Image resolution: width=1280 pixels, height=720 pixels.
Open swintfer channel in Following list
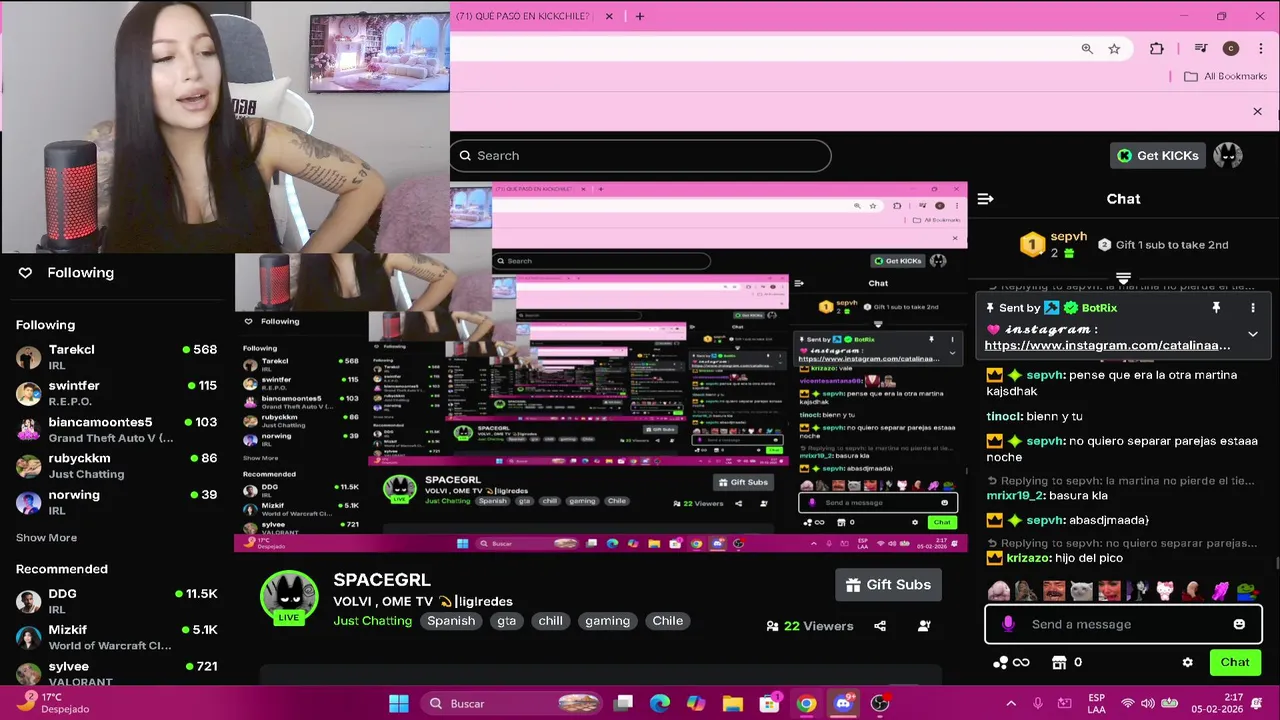116,393
